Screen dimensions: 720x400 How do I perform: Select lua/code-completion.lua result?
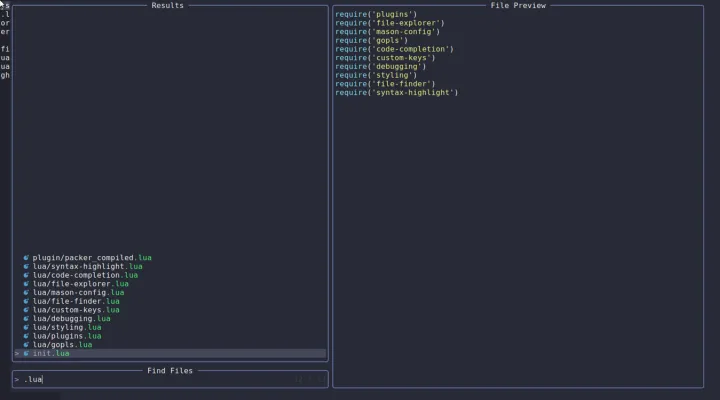coord(85,275)
